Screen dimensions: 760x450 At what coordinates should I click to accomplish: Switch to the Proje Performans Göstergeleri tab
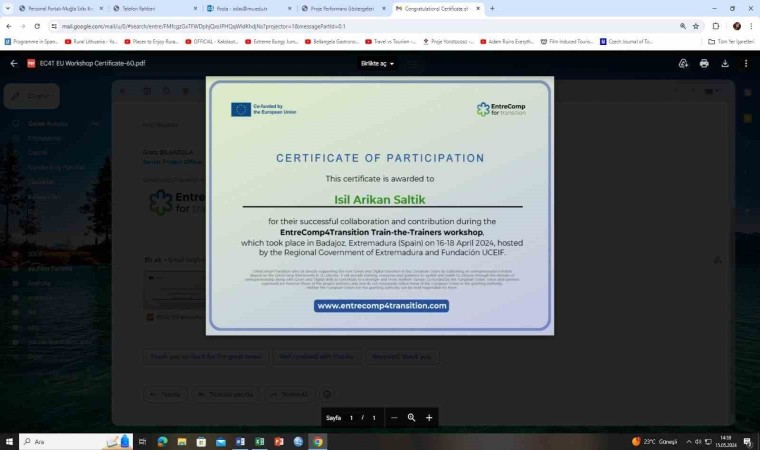(340, 8)
